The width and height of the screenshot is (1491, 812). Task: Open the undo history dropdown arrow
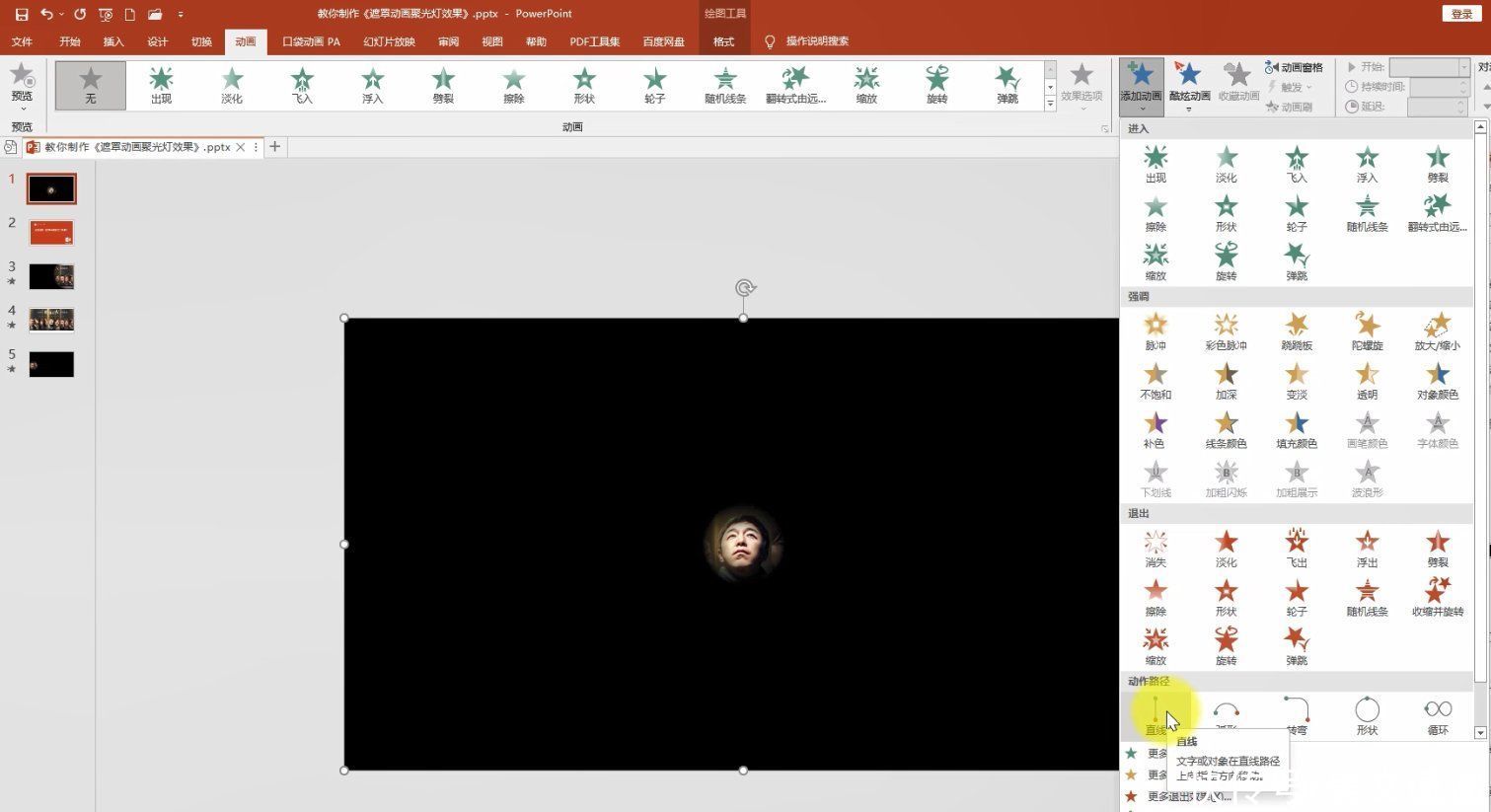pos(61,14)
